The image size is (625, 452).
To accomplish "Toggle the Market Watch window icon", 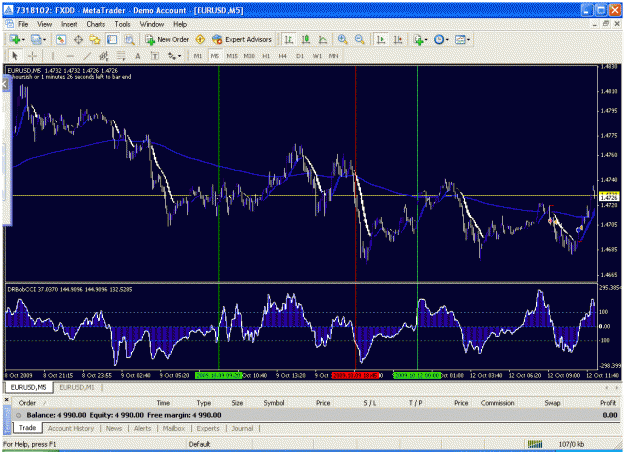I will tap(61, 39).
